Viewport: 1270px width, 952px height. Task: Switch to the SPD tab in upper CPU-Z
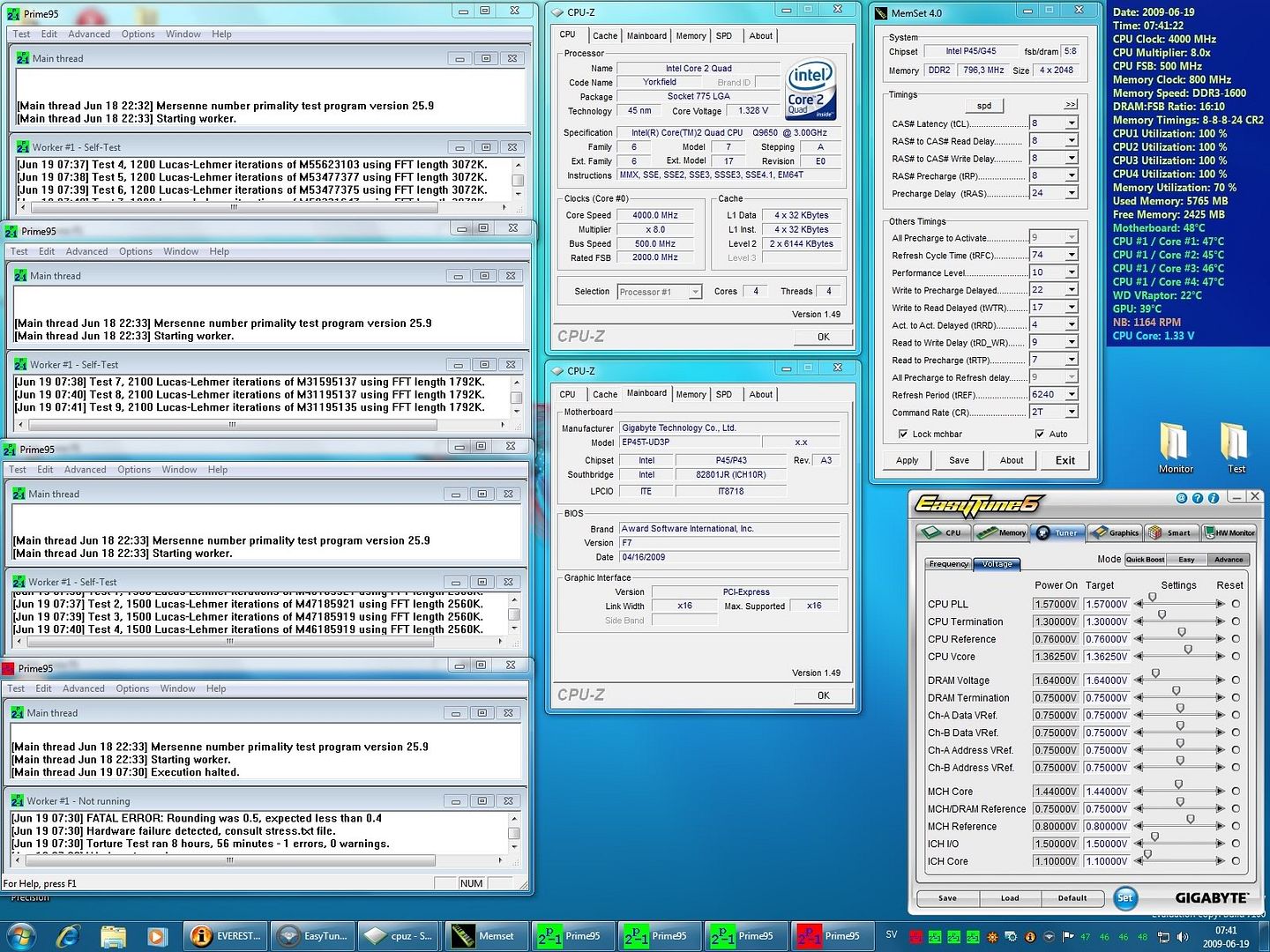pos(724,36)
